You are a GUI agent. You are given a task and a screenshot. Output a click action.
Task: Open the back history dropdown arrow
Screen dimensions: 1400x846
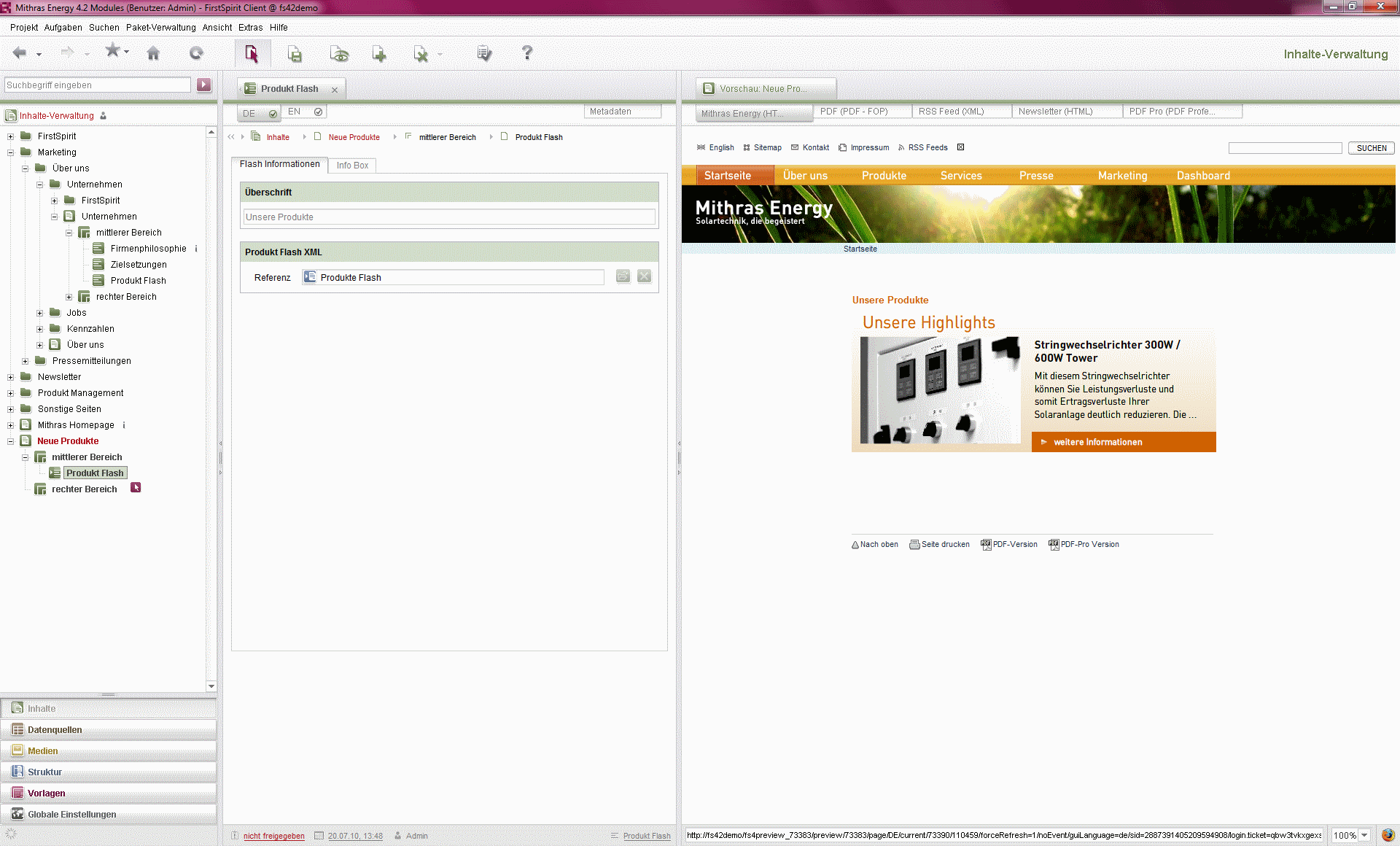(x=39, y=54)
